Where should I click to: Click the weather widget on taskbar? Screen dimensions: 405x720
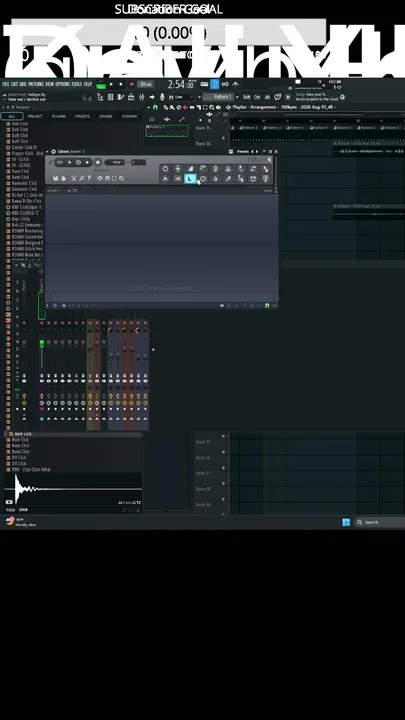20,522
